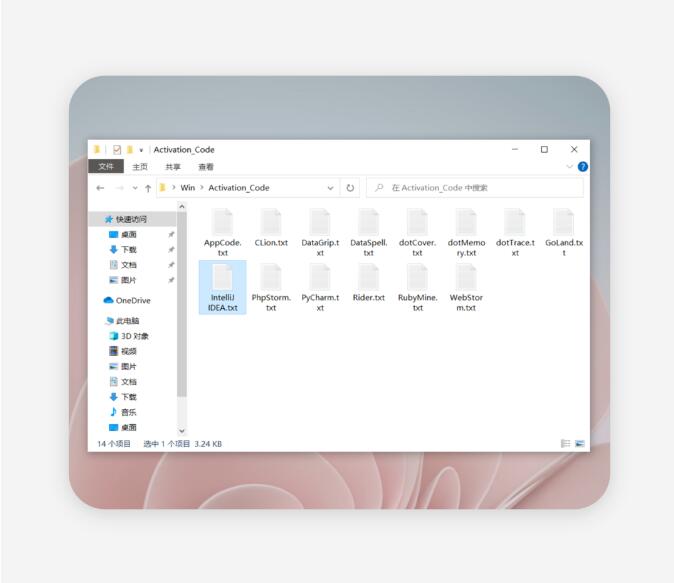
Task: Open the 文件 menu tab
Action: coord(107,167)
